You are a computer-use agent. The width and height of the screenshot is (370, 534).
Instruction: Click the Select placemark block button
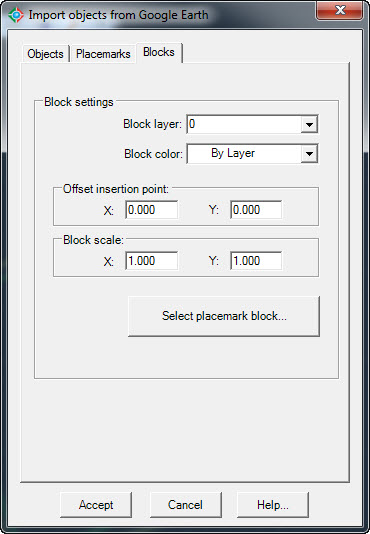pyautogui.click(x=224, y=316)
